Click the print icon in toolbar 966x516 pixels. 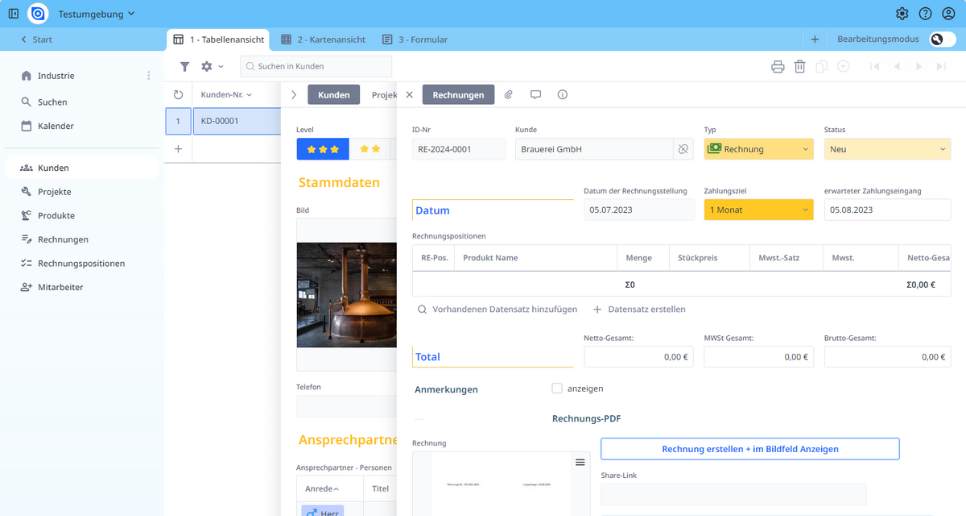tap(777, 66)
